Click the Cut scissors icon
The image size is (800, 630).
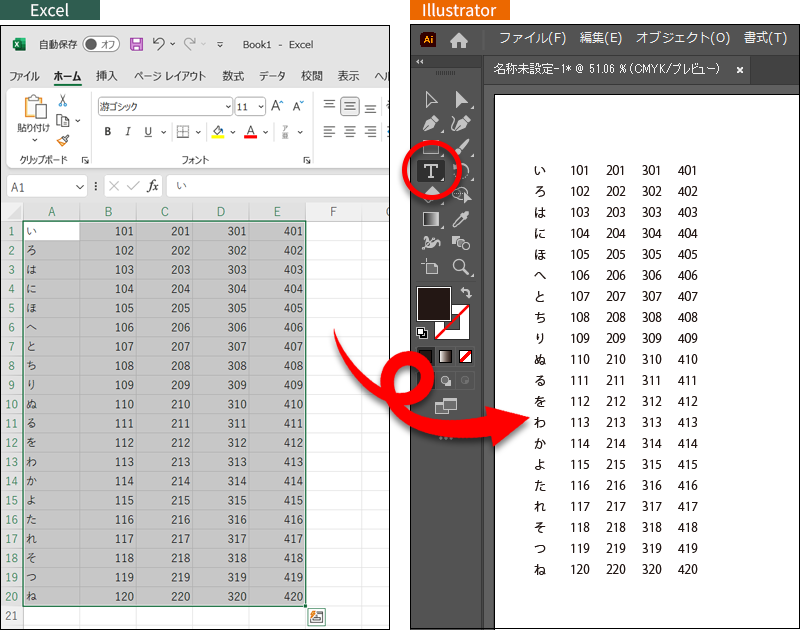tap(63, 100)
